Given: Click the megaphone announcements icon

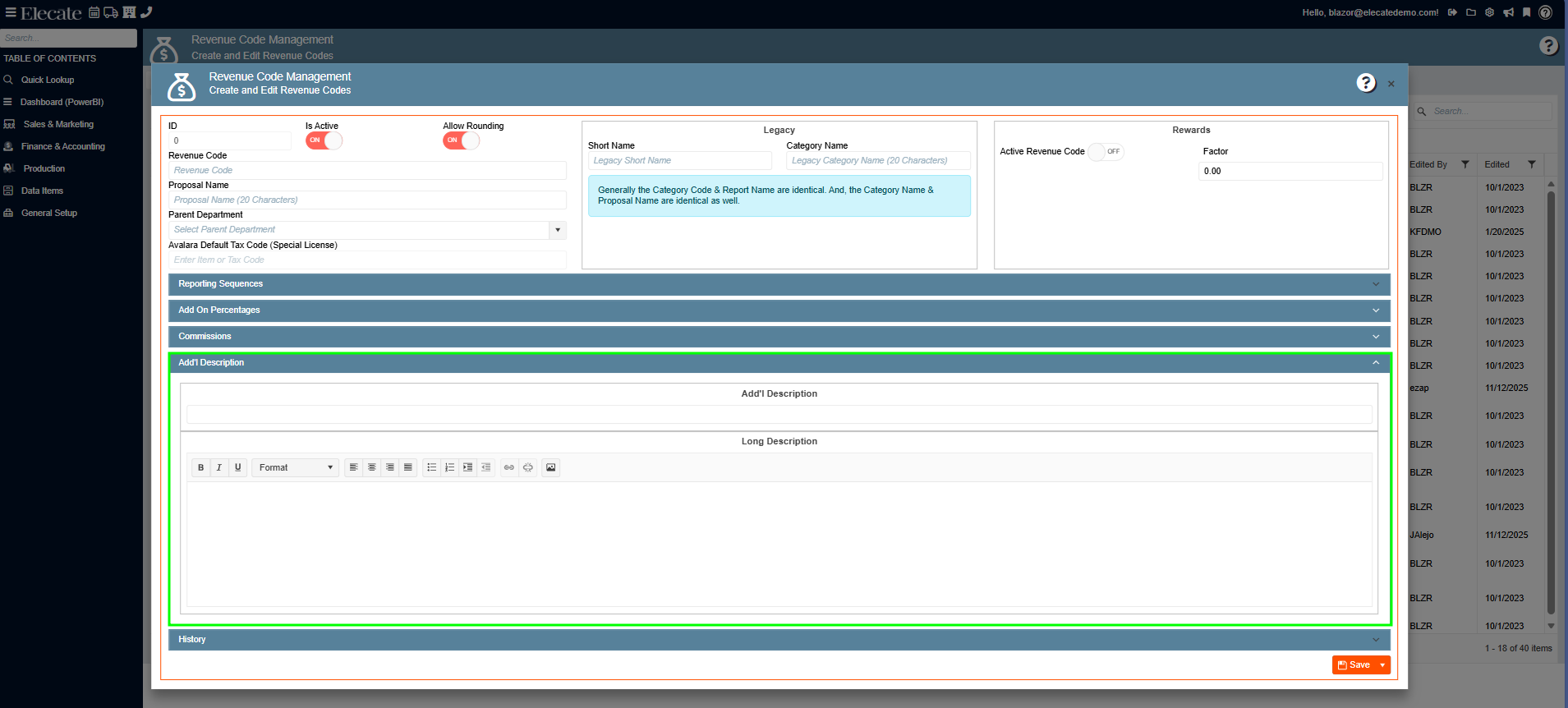Looking at the screenshot, I should click(1508, 12).
